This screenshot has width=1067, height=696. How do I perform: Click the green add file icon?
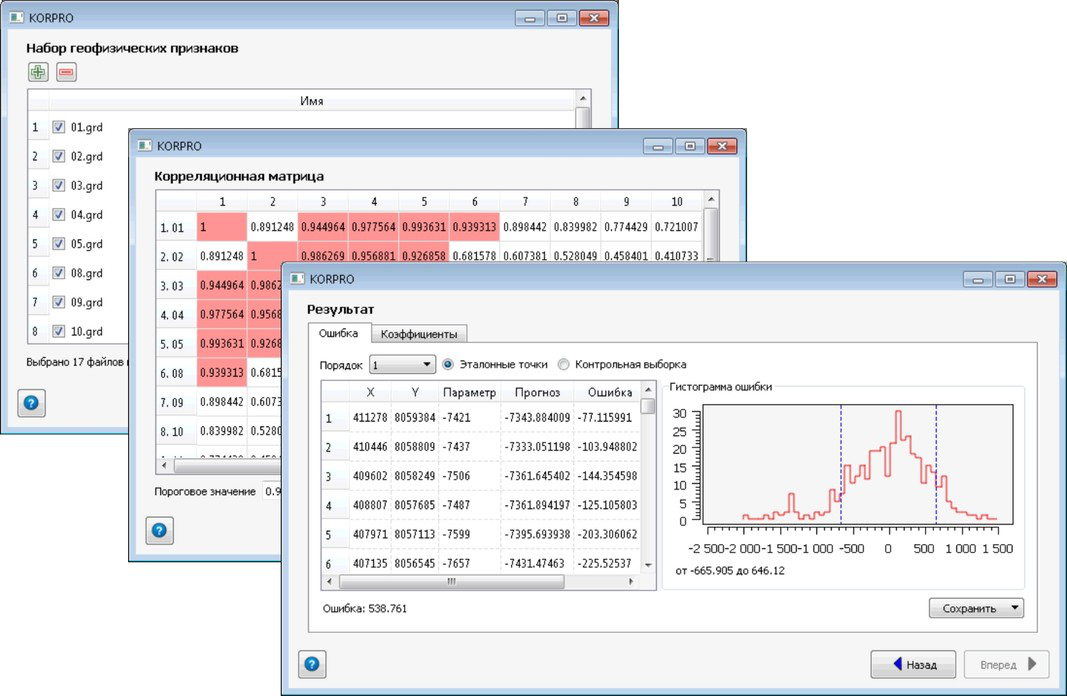(38, 72)
